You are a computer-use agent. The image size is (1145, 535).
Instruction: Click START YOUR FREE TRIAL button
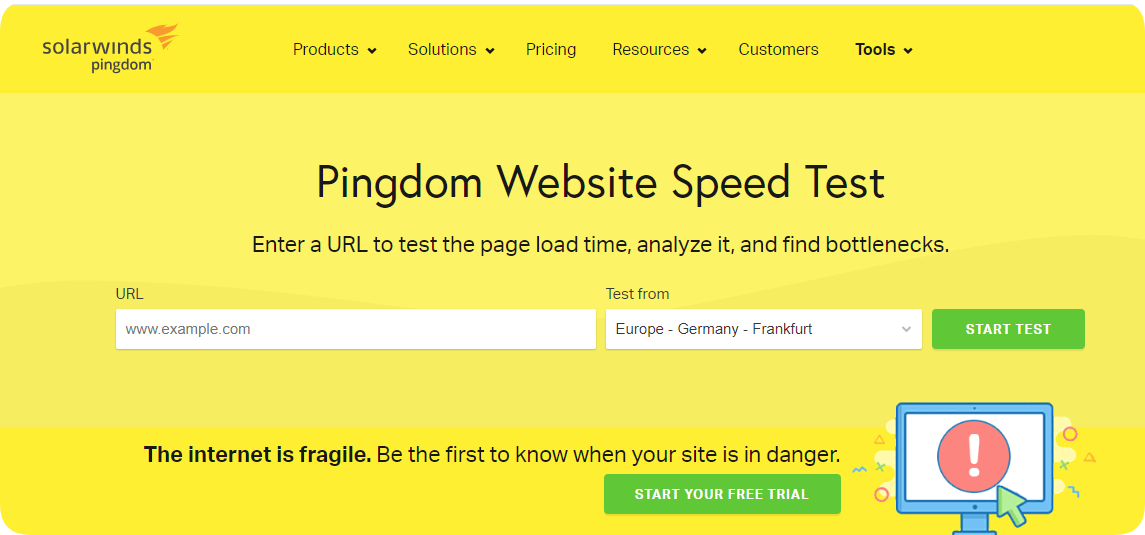point(722,494)
